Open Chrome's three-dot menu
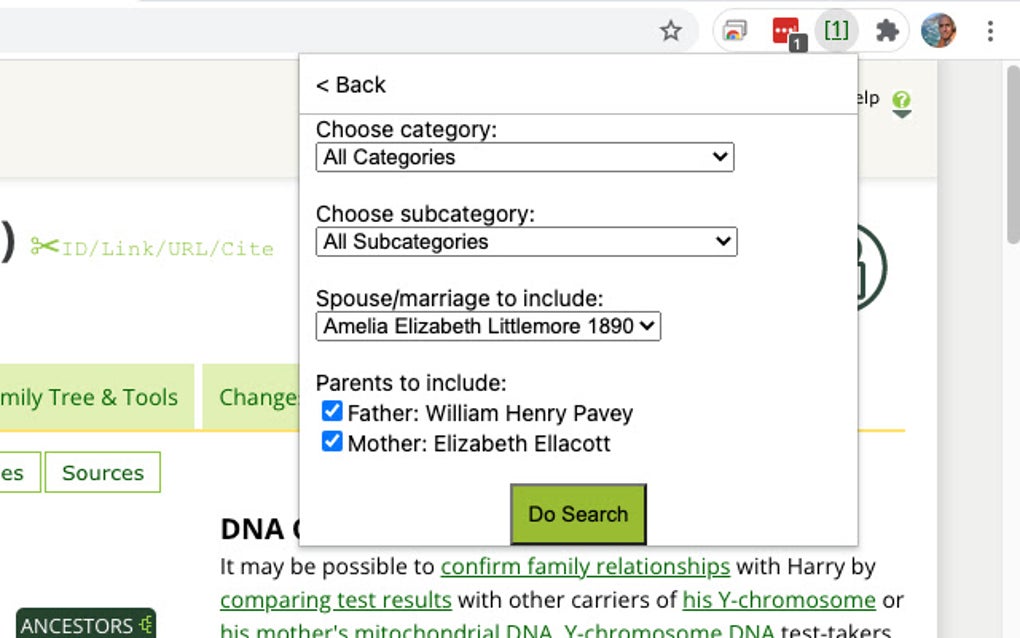The height and width of the screenshot is (638, 1020). coord(990,30)
